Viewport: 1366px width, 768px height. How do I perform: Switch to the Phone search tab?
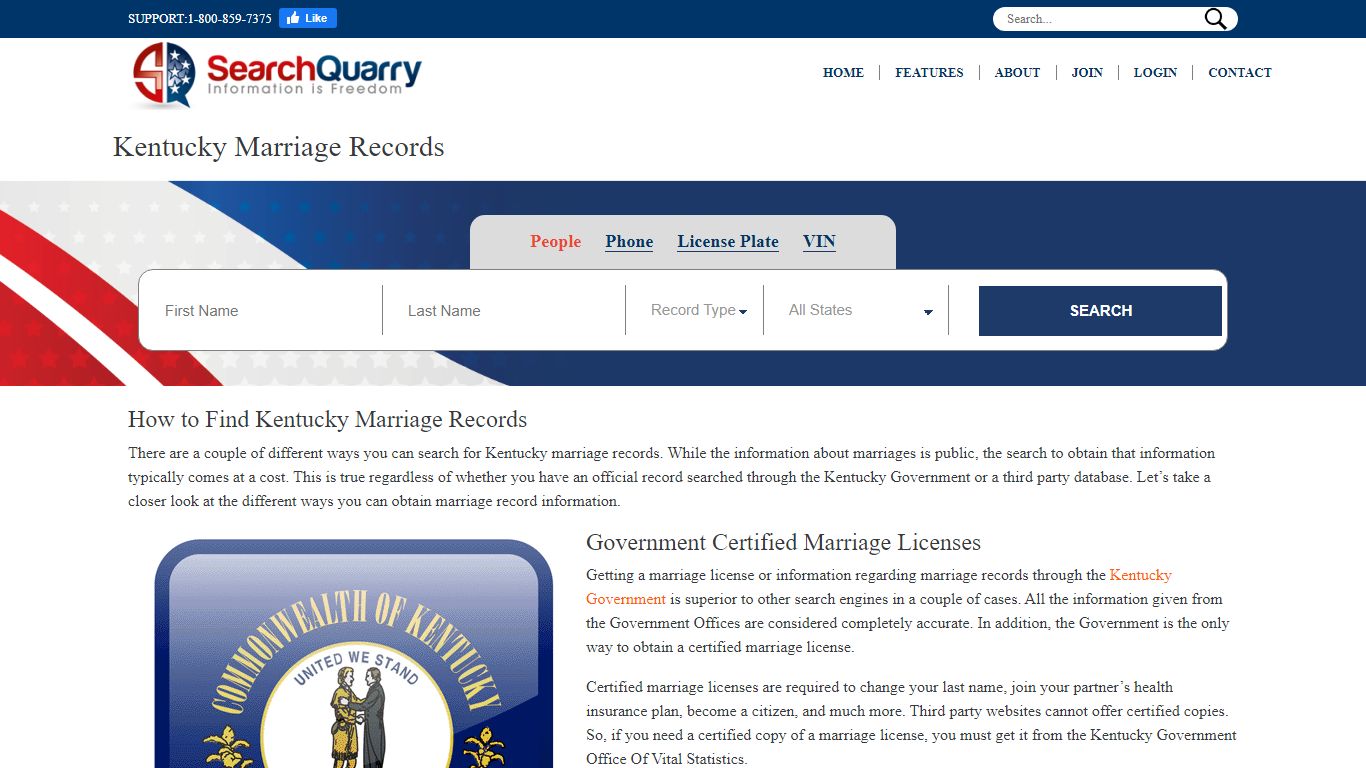629,241
